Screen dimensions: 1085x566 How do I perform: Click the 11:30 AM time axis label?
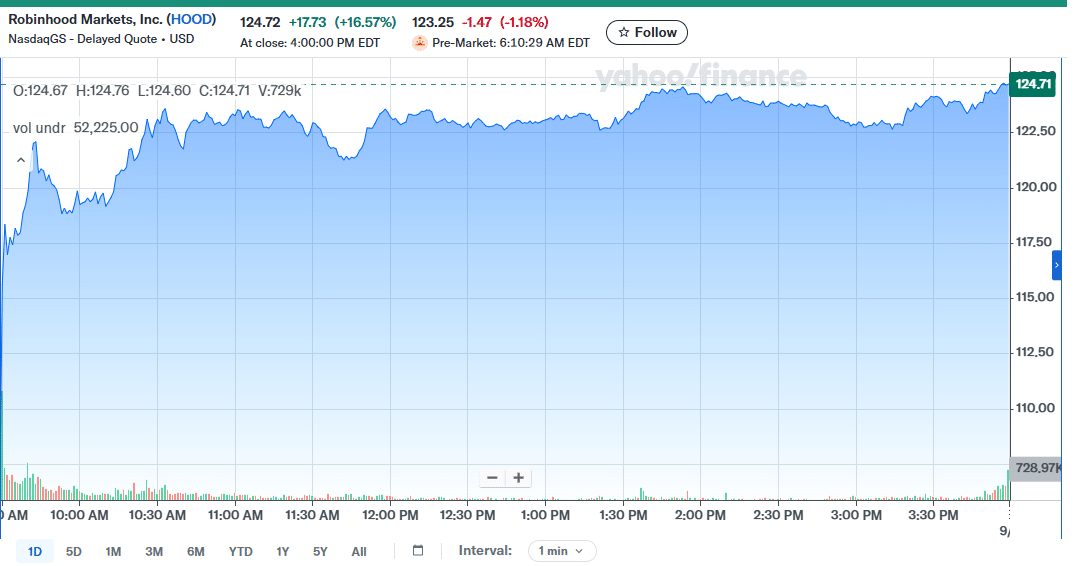point(312,515)
